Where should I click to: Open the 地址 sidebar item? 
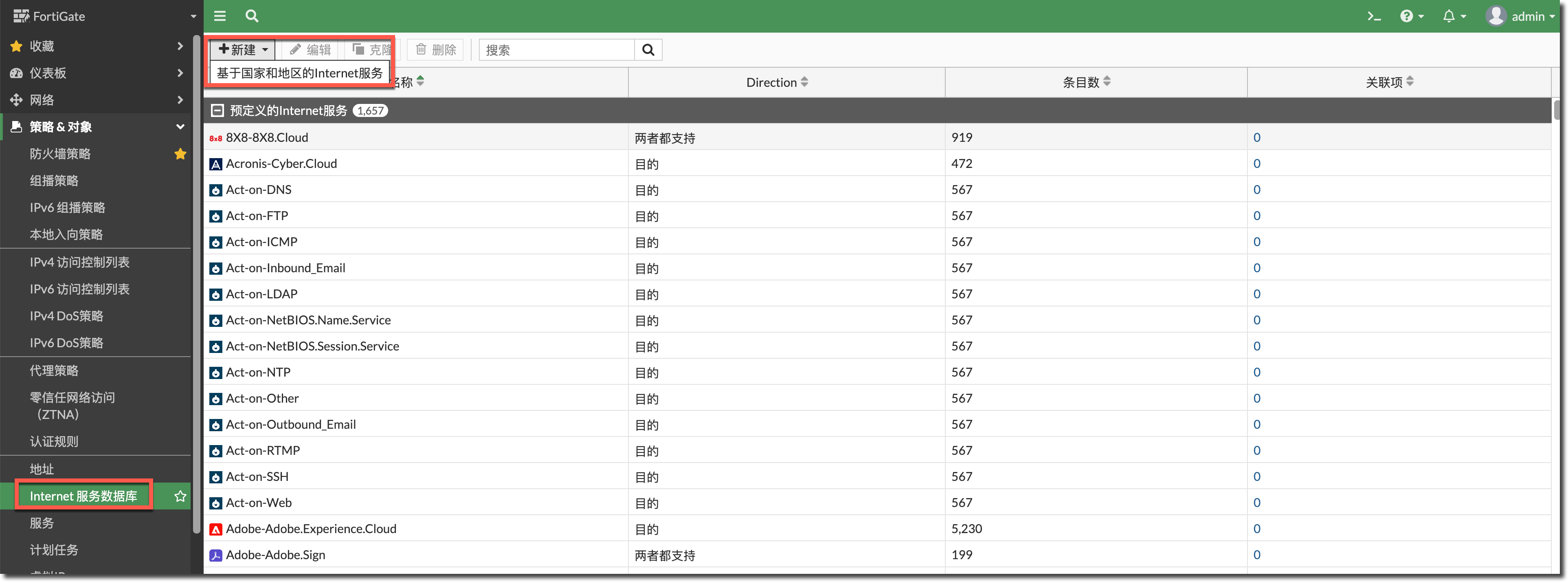(43, 469)
